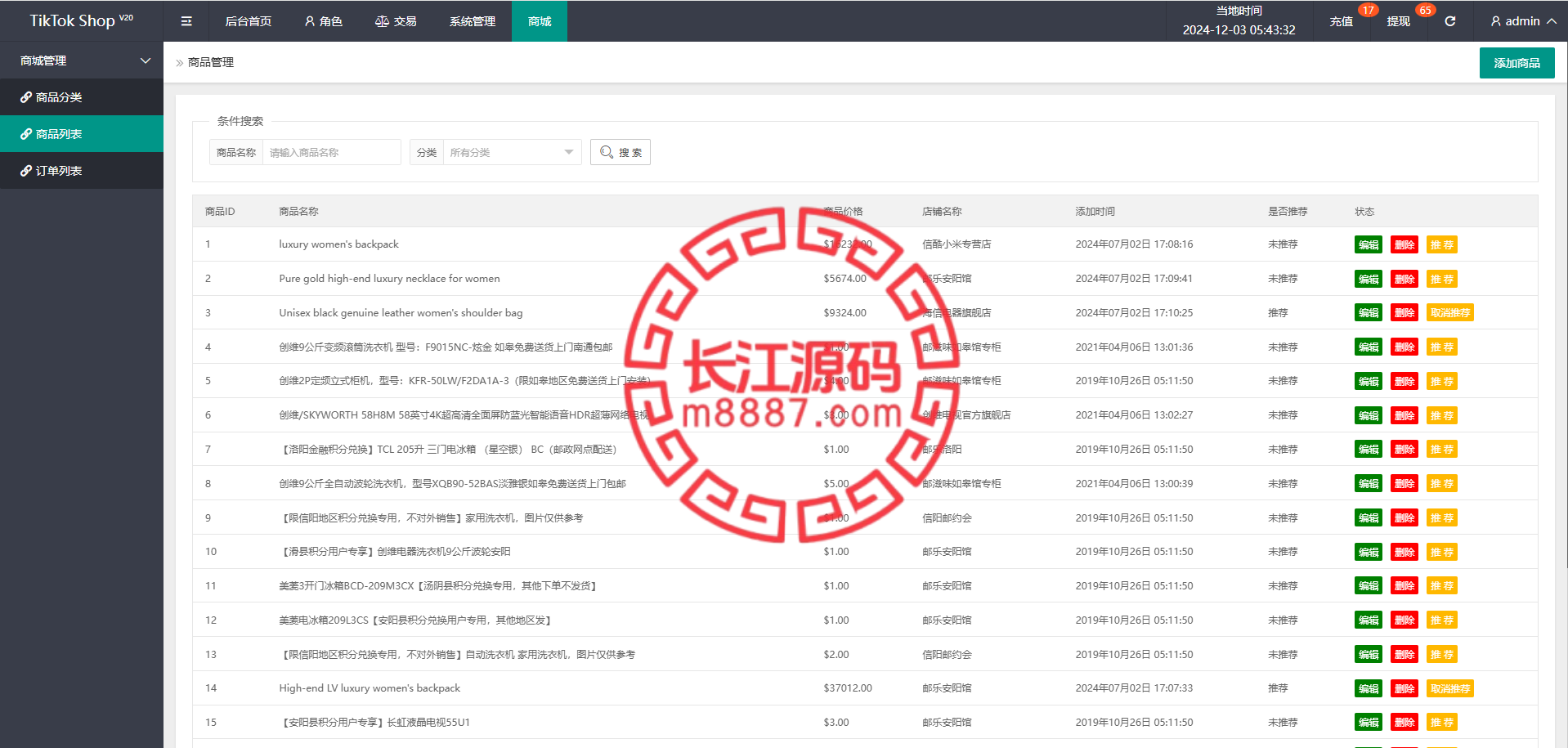1568x748 pixels.
Task: Select the $37012.00 price cell
Action: point(848,688)
